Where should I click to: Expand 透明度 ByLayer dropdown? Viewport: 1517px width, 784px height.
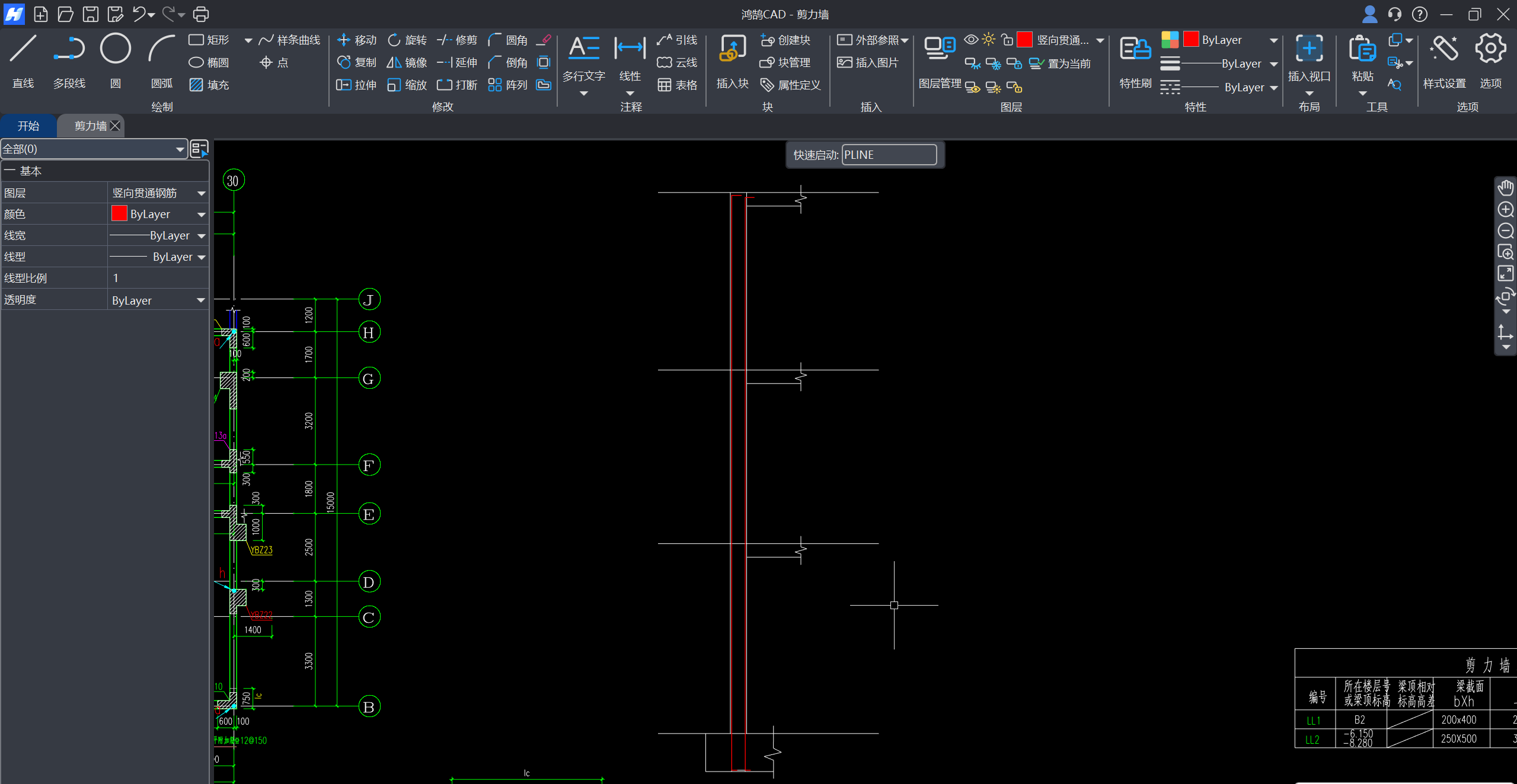tap(201, 300)
